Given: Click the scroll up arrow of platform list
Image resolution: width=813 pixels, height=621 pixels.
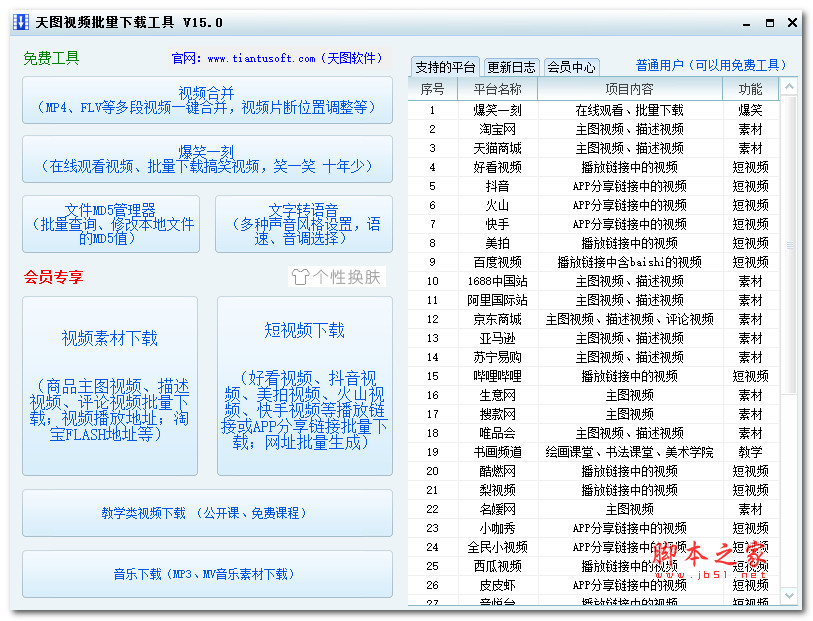Looking at the screenshot, I should pyautogui.click(x=788, y=88).
